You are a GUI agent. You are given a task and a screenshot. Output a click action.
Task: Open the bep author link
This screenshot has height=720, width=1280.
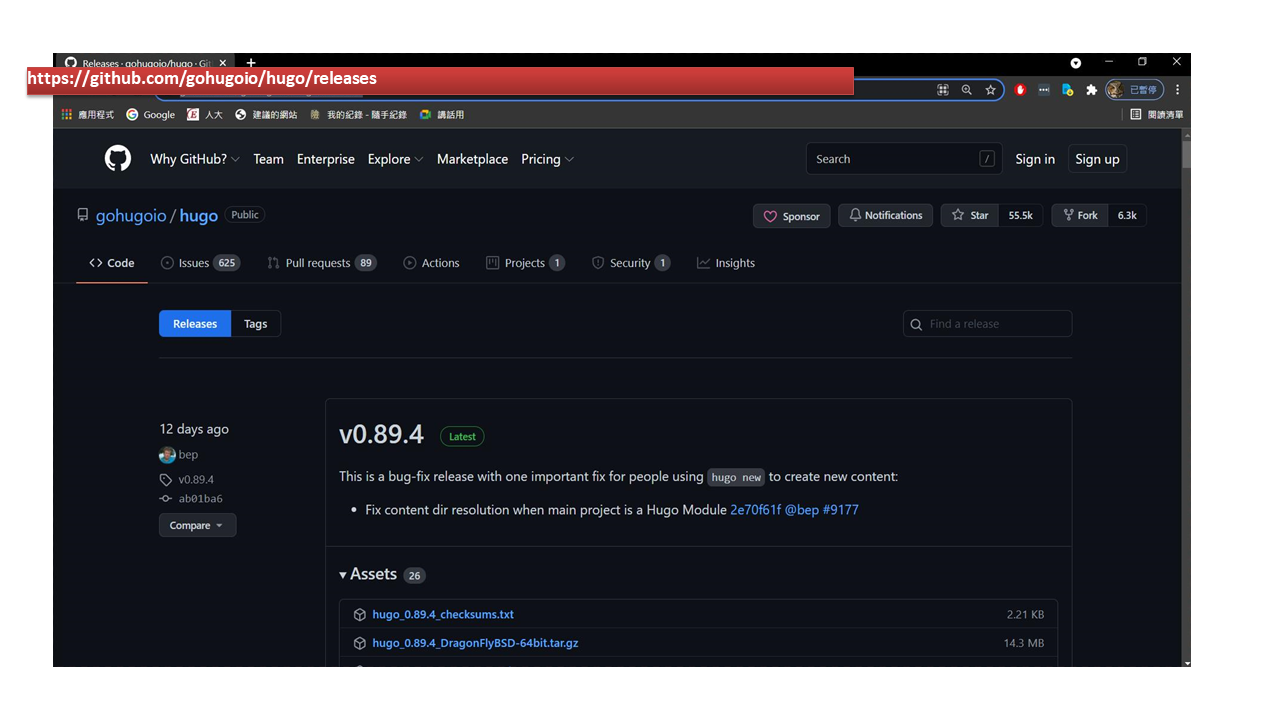[188, 455]
